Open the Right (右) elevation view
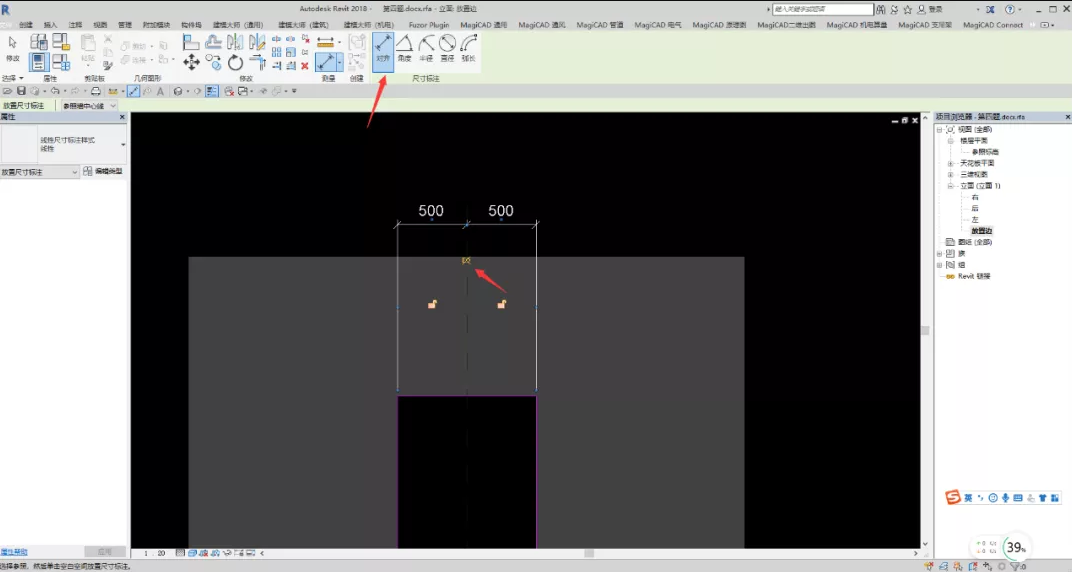The width and height of the screenshot is (1072, 572). tap(974, 197)
